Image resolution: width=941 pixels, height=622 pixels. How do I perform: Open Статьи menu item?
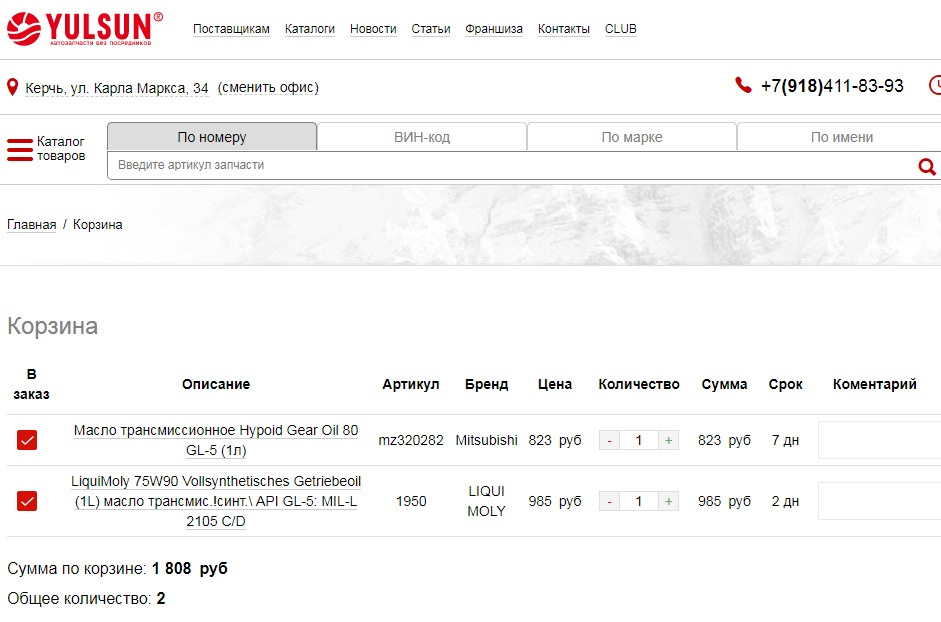point(431,29)
